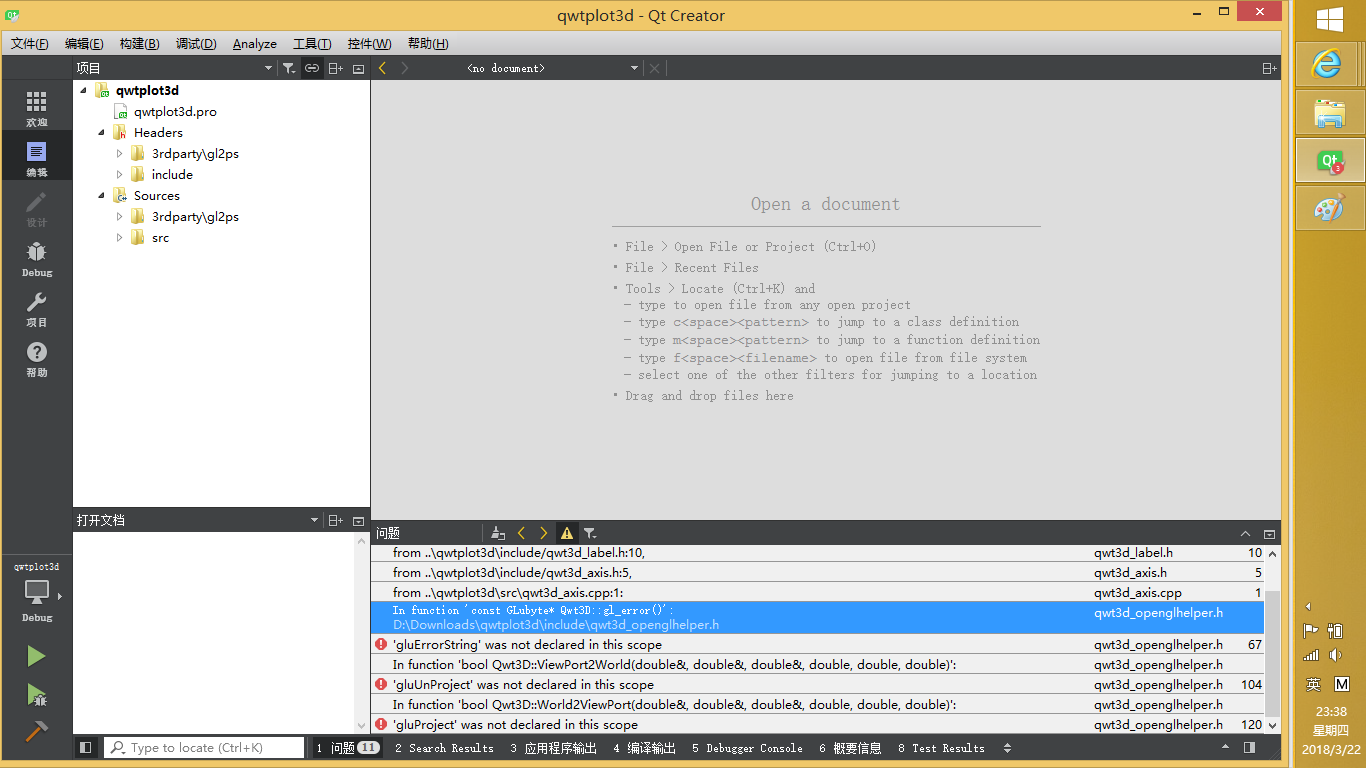Viewport: 1366px width, 768px height.
Task: Open the 打开文档 view dropdown
Action: click(x=198, y=520)
